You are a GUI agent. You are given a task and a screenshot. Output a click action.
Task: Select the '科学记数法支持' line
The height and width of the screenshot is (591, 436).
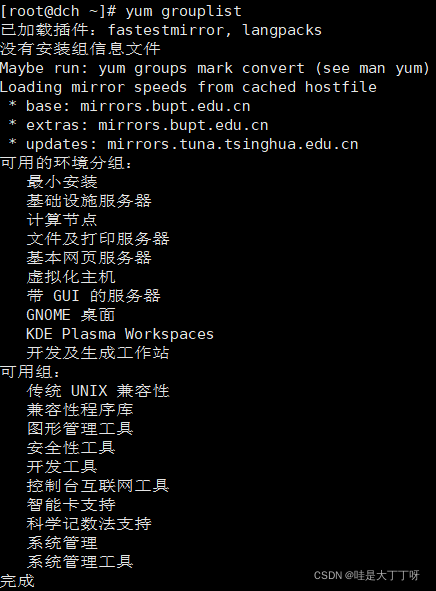coord(89,524)
